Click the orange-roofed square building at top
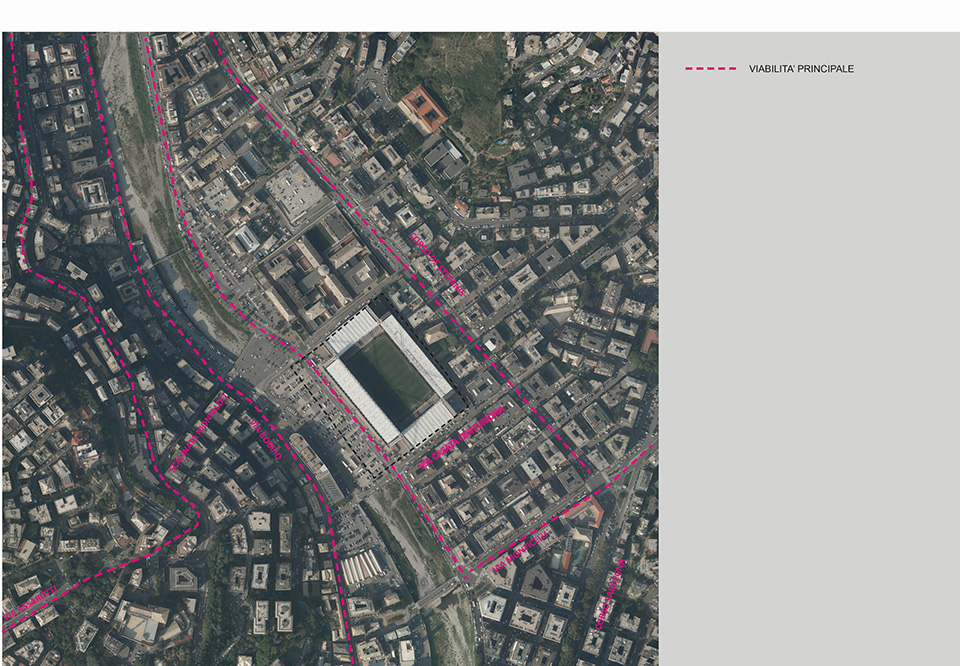Screen dimensions: 960x666 pos(423,108)
